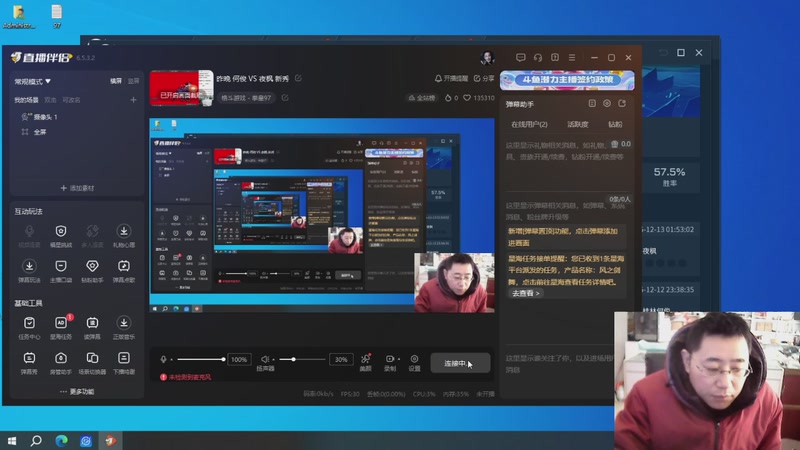Image resolution: width=800 pixels, height=450 pixels.
Task: Expand the speaker device arrow
Action: [x=273, y=360]
